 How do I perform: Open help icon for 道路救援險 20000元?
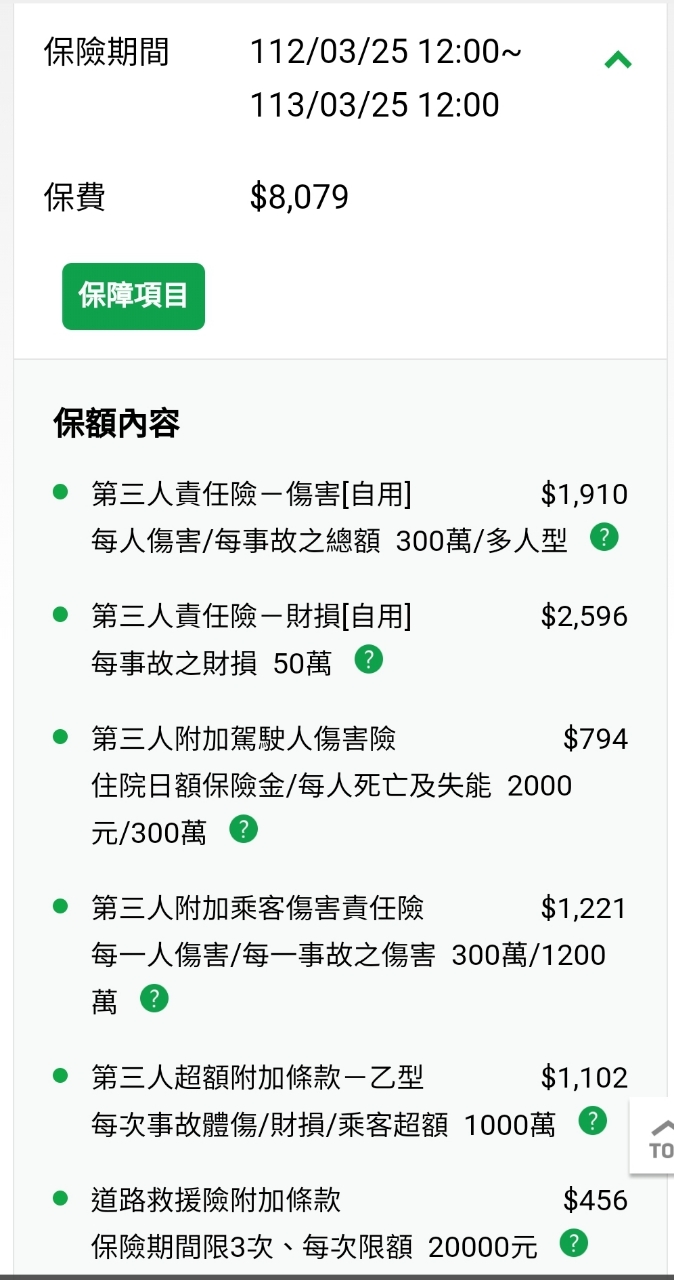(x=573, y=1243)
